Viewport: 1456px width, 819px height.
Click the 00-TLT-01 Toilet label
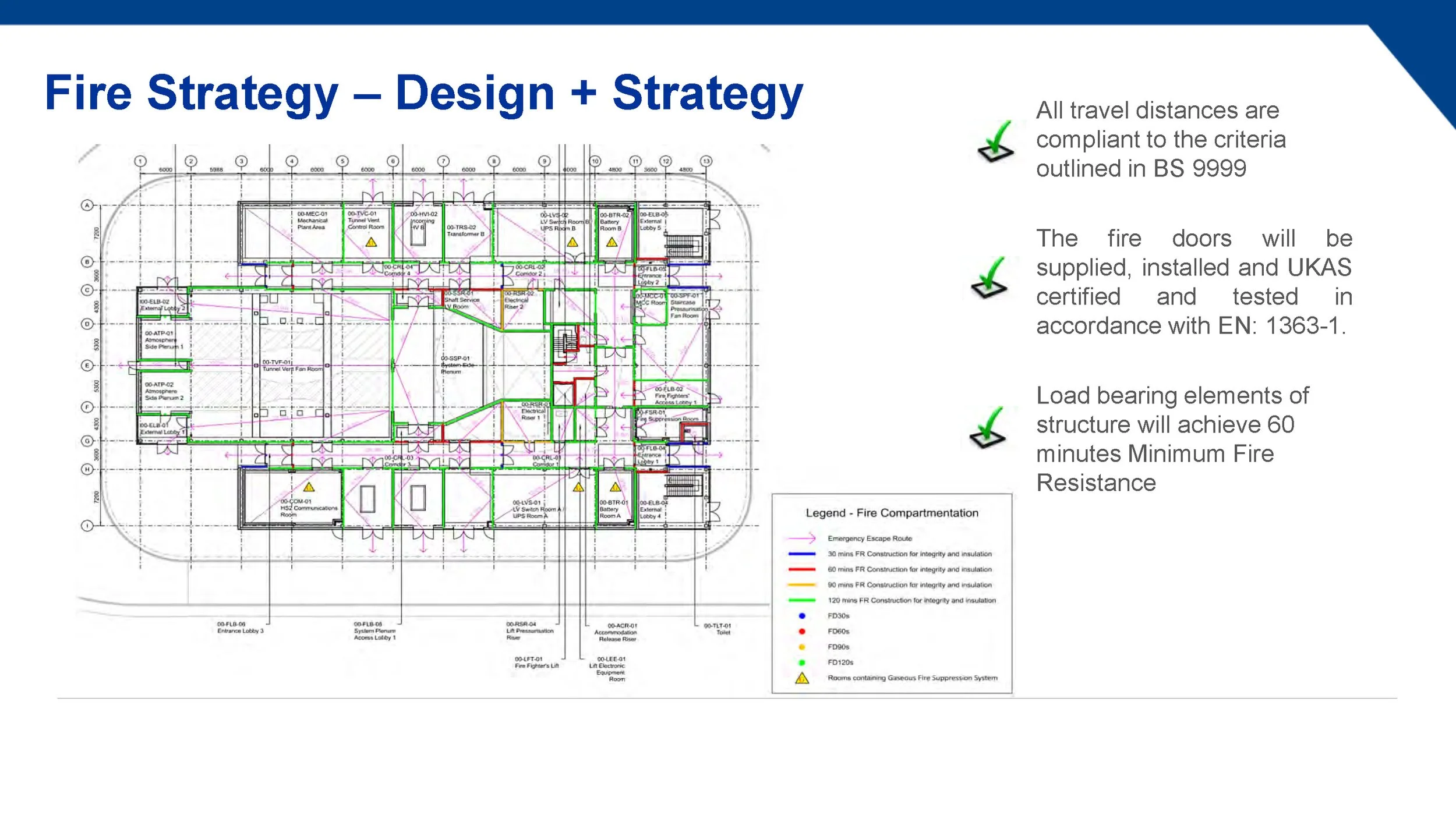[x=718, y=629]
